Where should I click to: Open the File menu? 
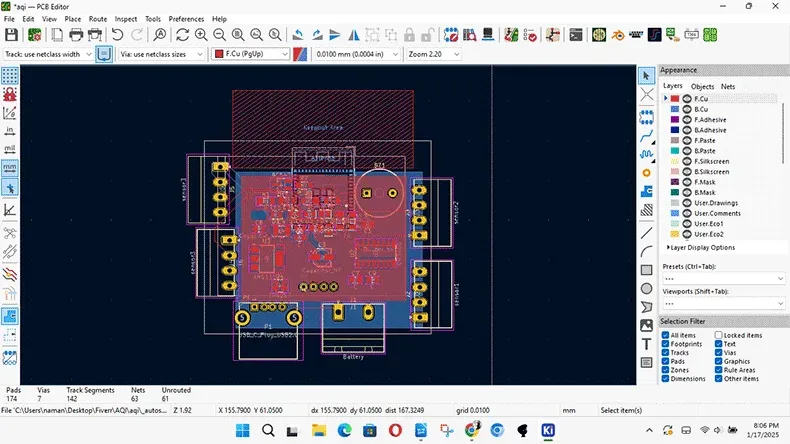point(9,19)
